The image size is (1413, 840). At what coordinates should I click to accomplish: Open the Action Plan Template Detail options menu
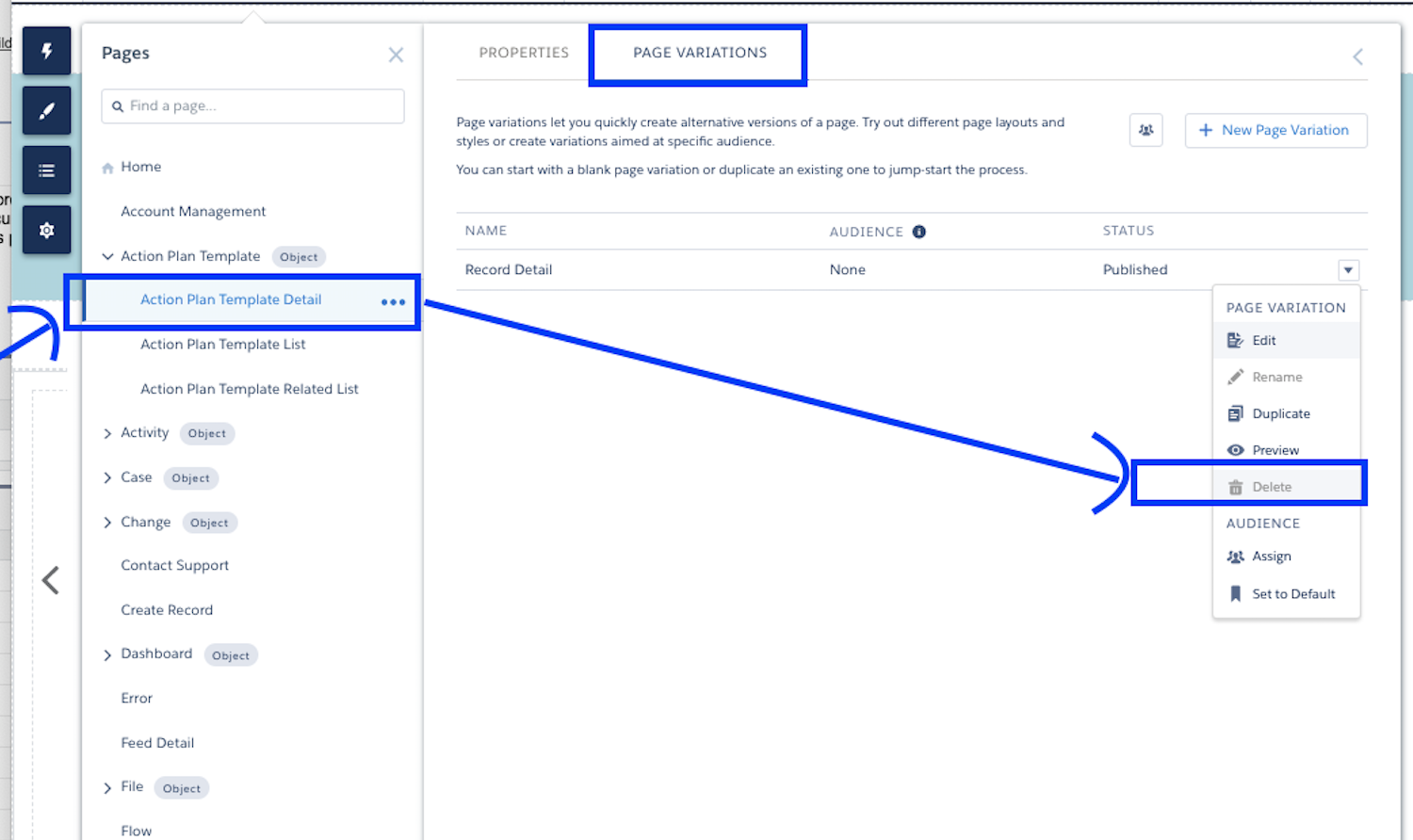click(x=393, y=302)
